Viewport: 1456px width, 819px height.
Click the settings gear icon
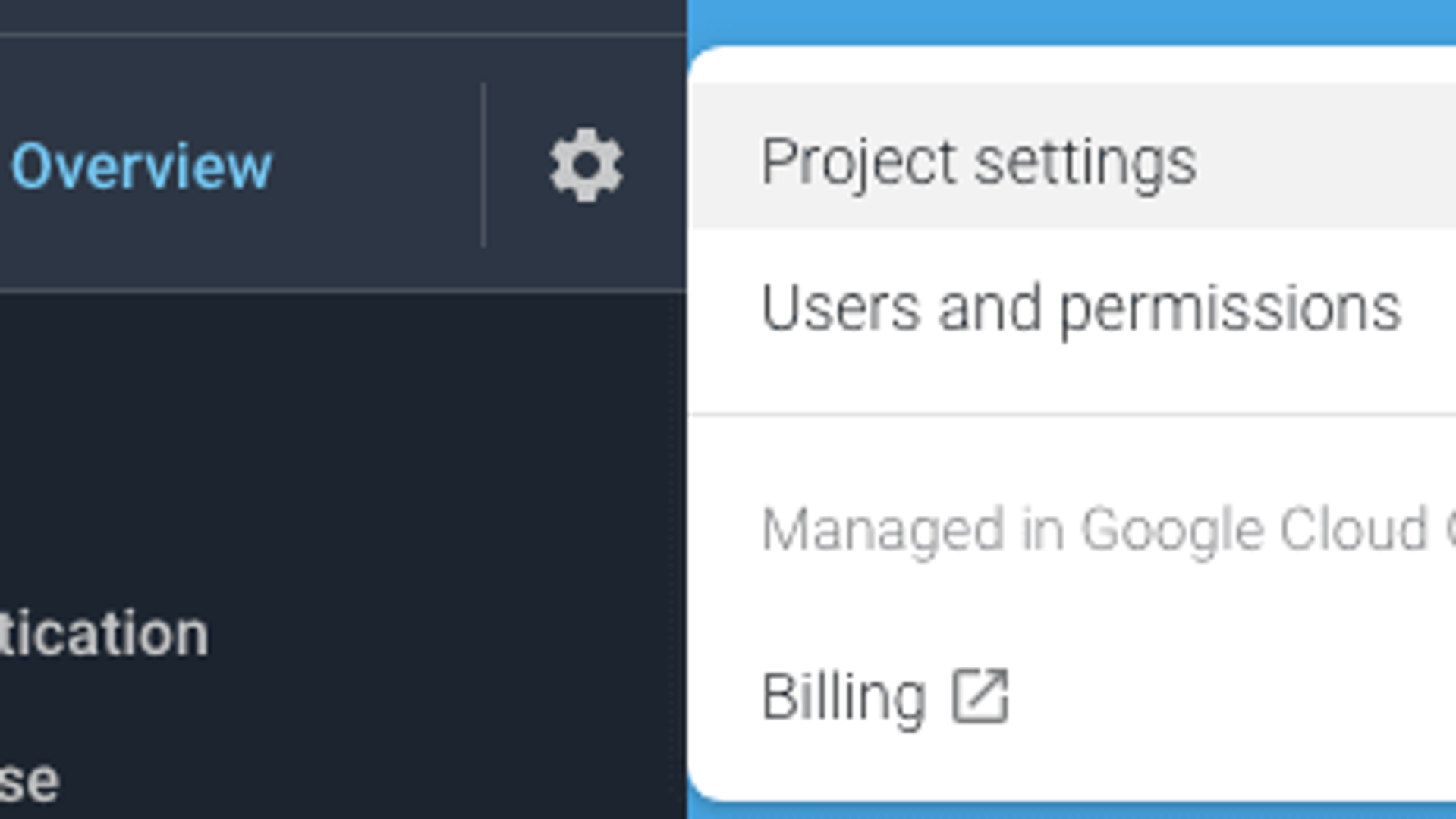click(x=586, y=165)
